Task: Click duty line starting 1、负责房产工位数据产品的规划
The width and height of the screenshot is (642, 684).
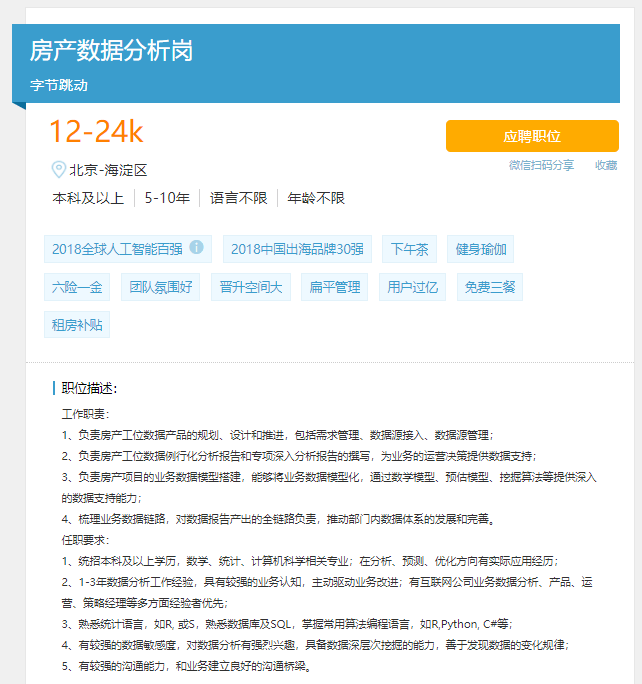Action: [278, 435]
